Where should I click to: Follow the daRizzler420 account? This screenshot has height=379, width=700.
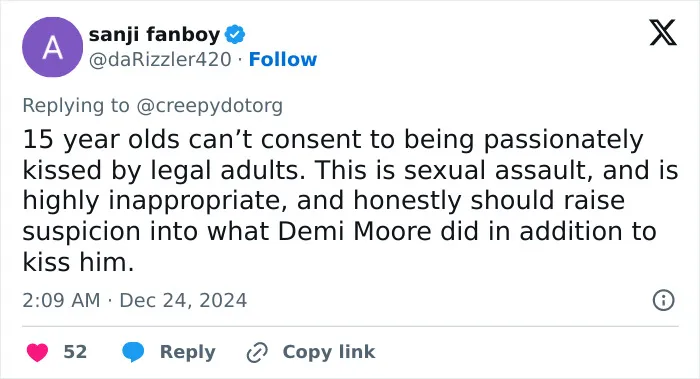(283, 59)
